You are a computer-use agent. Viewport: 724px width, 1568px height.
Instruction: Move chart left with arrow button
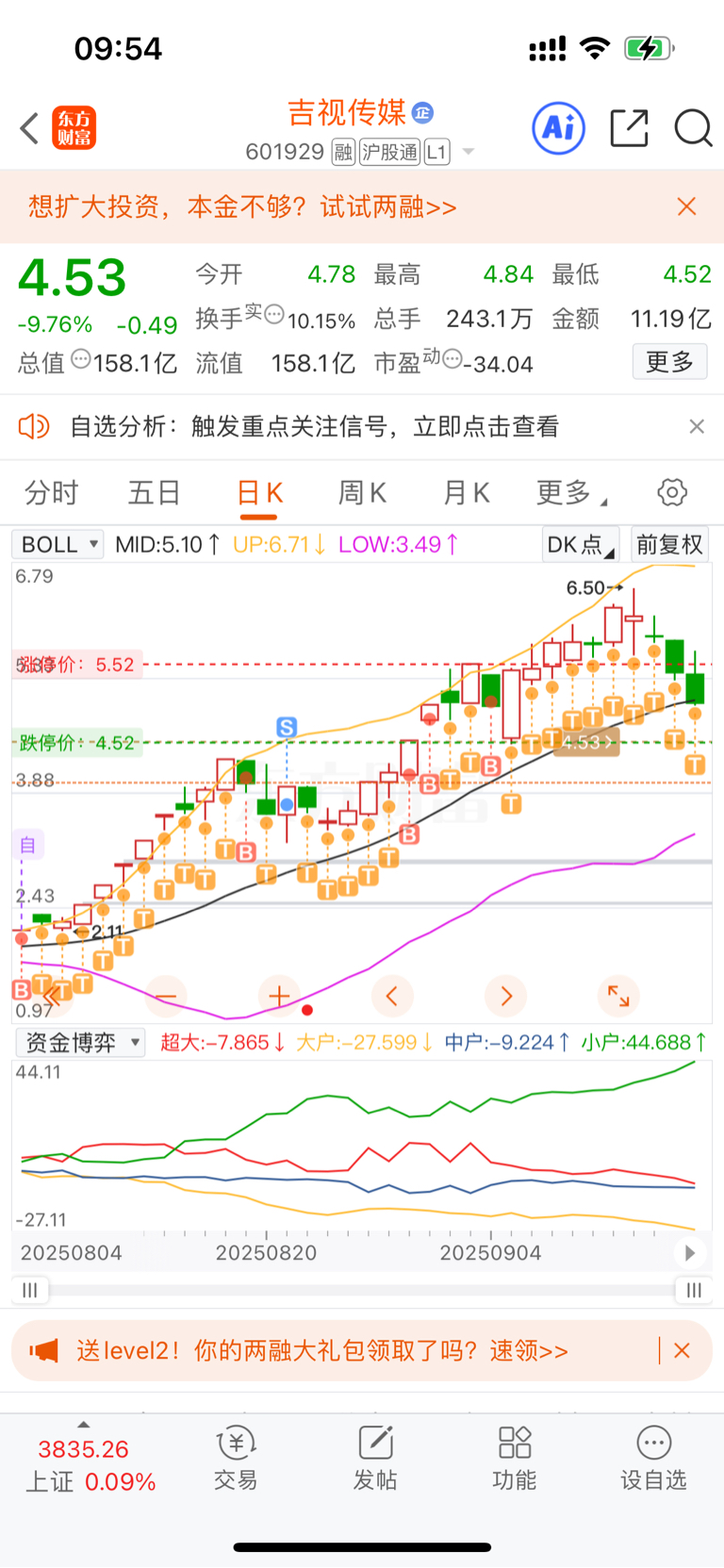pos(392,996)
